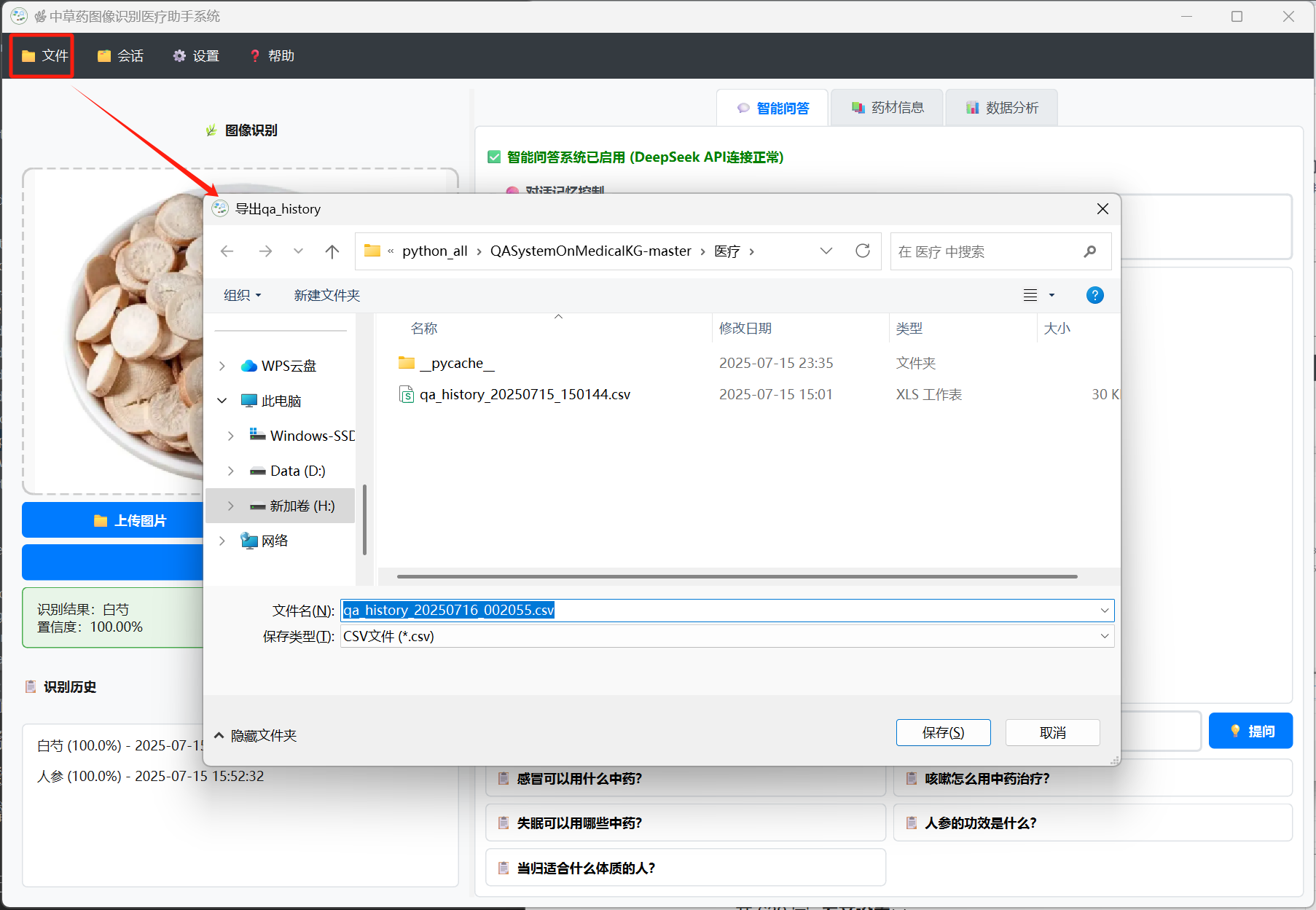Open recent locations dropdown arrow
Screen dimensions: 1316x910
tap(298, 251)
